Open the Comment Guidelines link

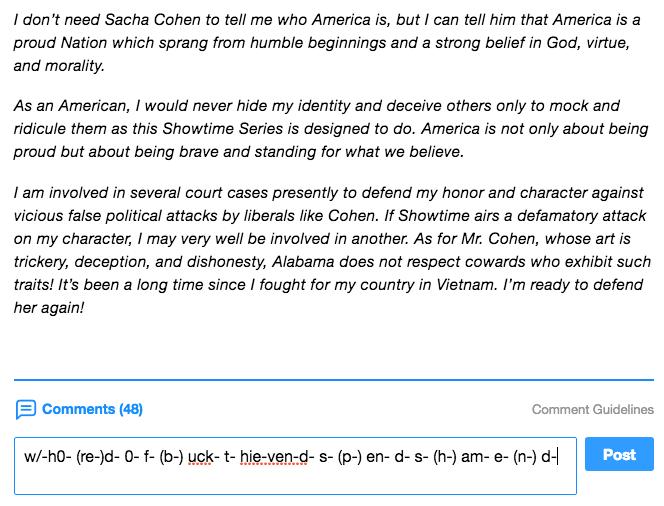(x=592, y=409)
